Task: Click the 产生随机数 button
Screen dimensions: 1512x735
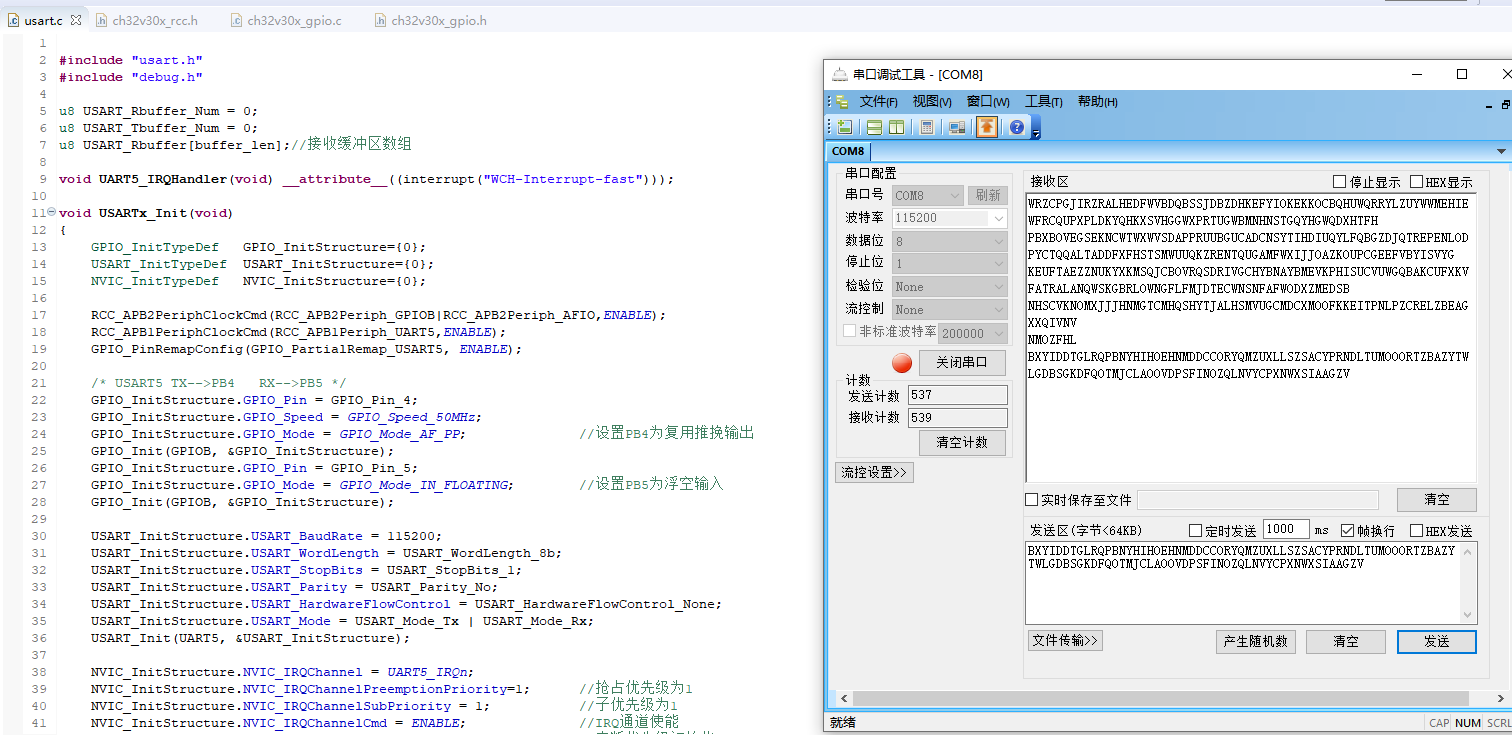Action: pyautogui.click(x=1256, y=641)
